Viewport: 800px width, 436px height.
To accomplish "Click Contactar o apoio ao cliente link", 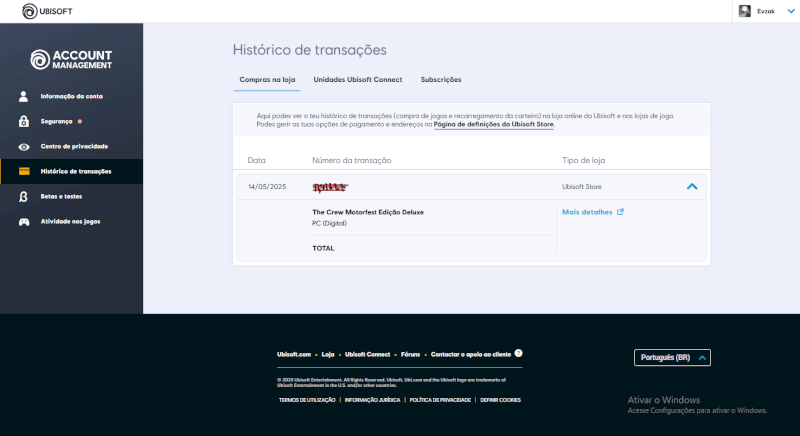I will [x=470, y=354].
